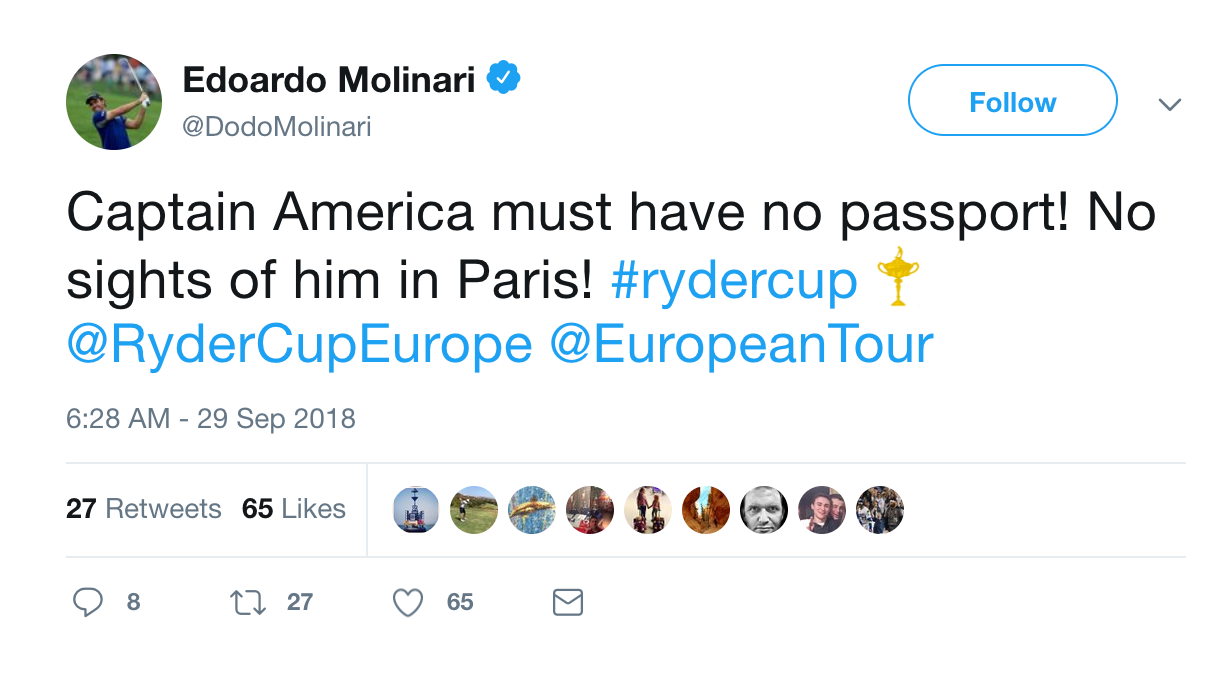
Task: Retweet this tweet using the retweet icon
Action: point(248,602)
